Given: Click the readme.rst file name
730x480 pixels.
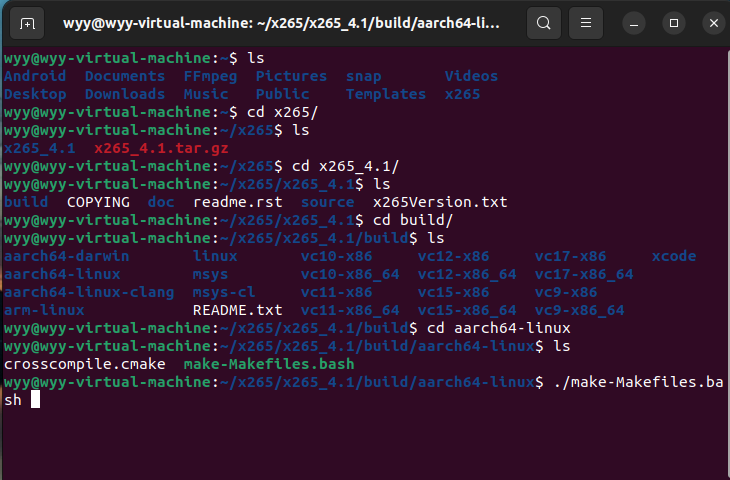Looking at the screenshot, I should coord(228,202).
